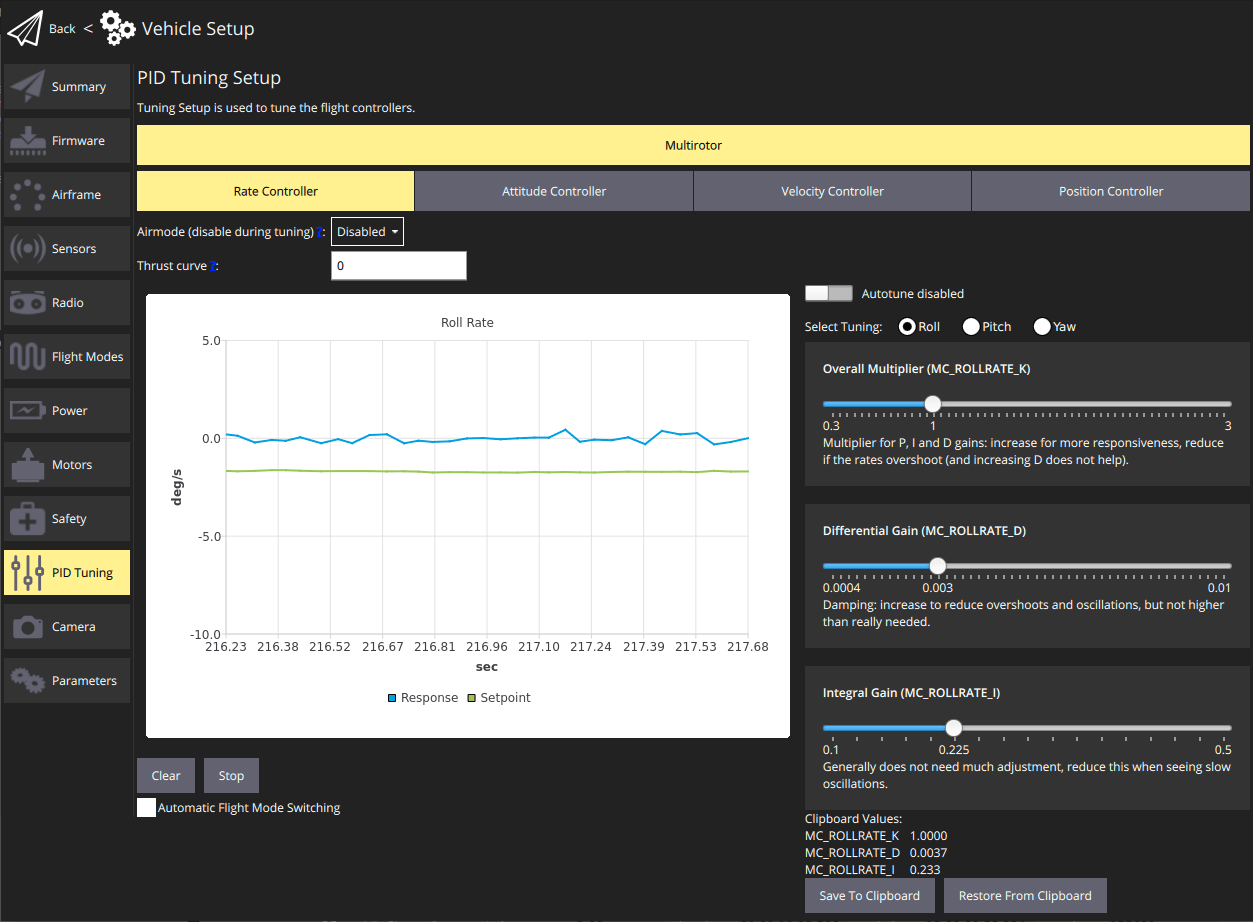Open the Position Controller tab
Image resolution: width=1253 pixels, height=922 pixels.
tap(1110, 191)
